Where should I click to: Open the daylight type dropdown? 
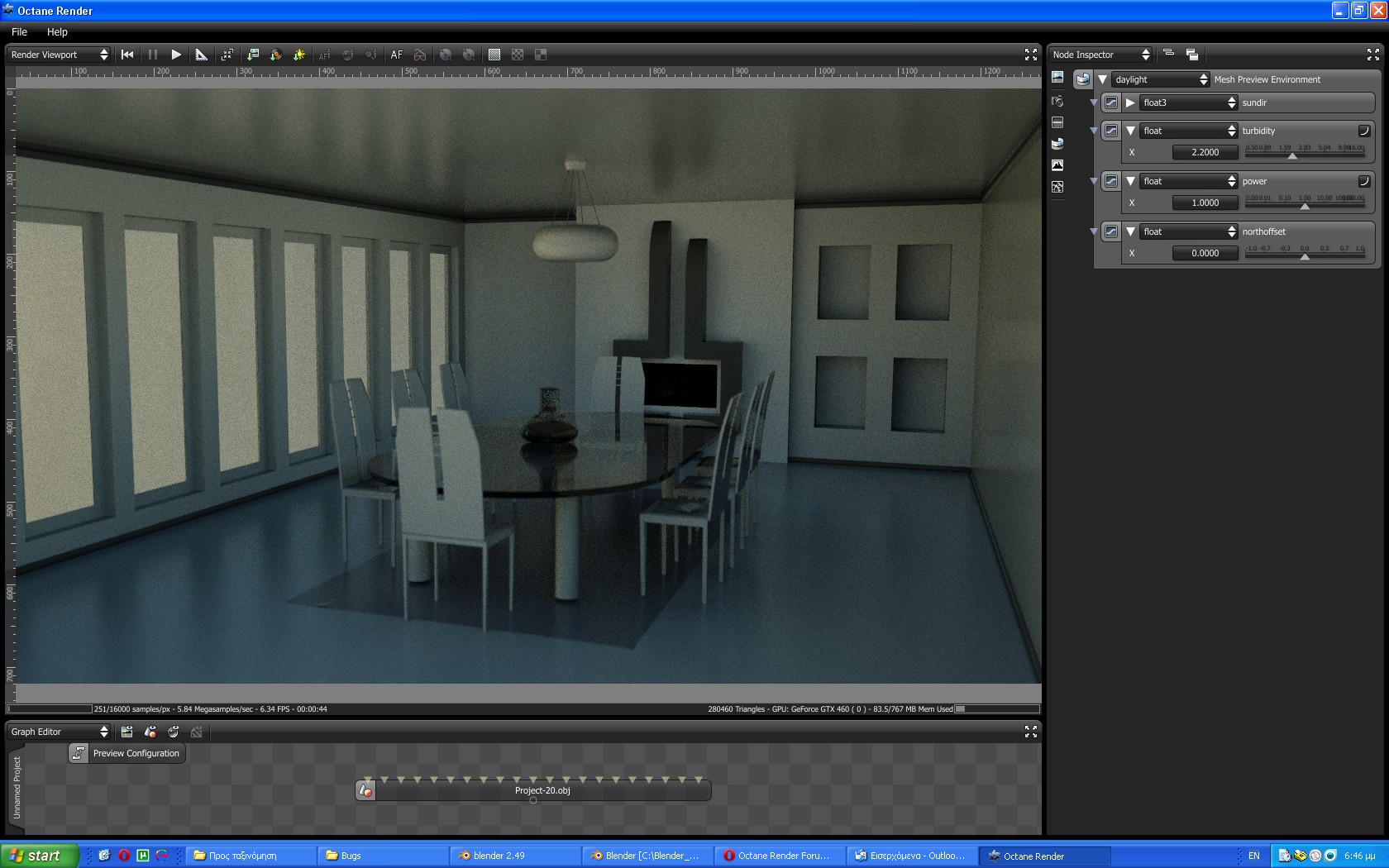tap(1161, 79)
